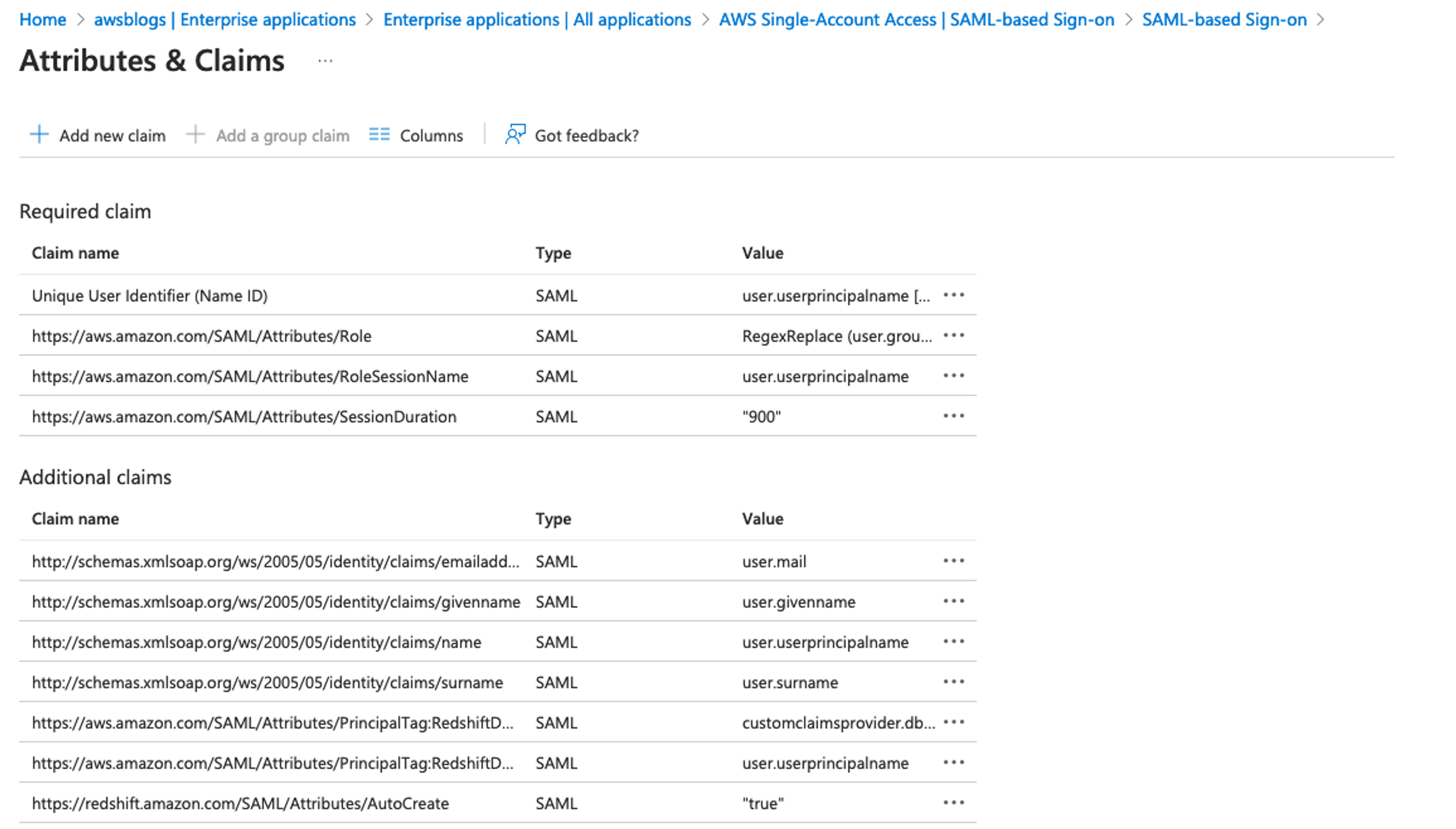Open options for PrincipalTag RedshiftD claim with customclaimsprovider value
The height and width of the screenshot is (829, 1456).
(953, 723)
